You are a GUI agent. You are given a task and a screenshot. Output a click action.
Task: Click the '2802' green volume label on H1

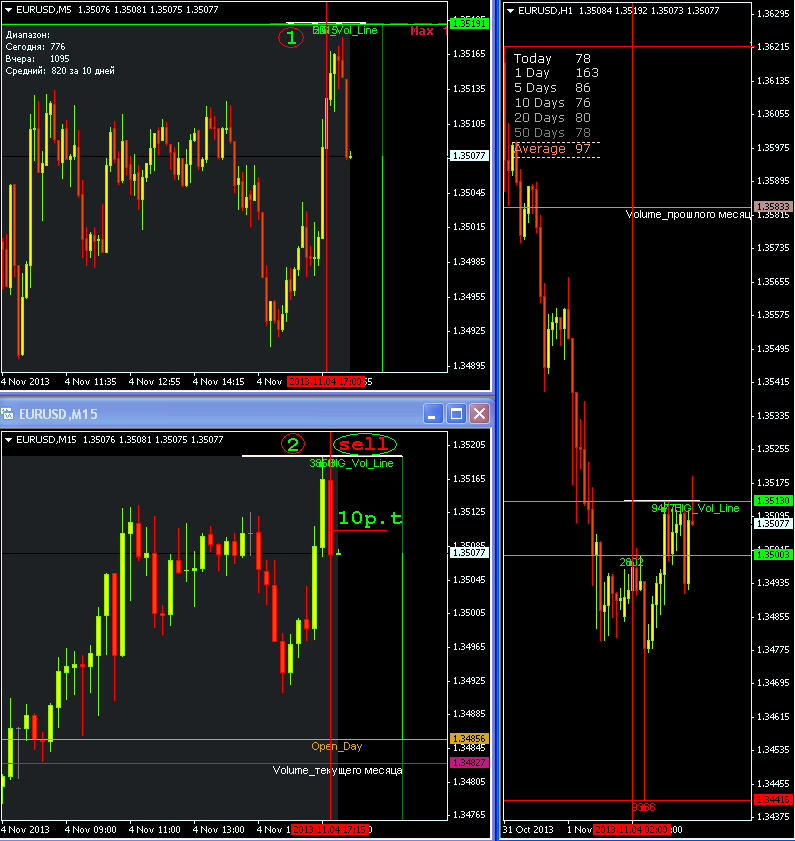[x=631, y=563]
